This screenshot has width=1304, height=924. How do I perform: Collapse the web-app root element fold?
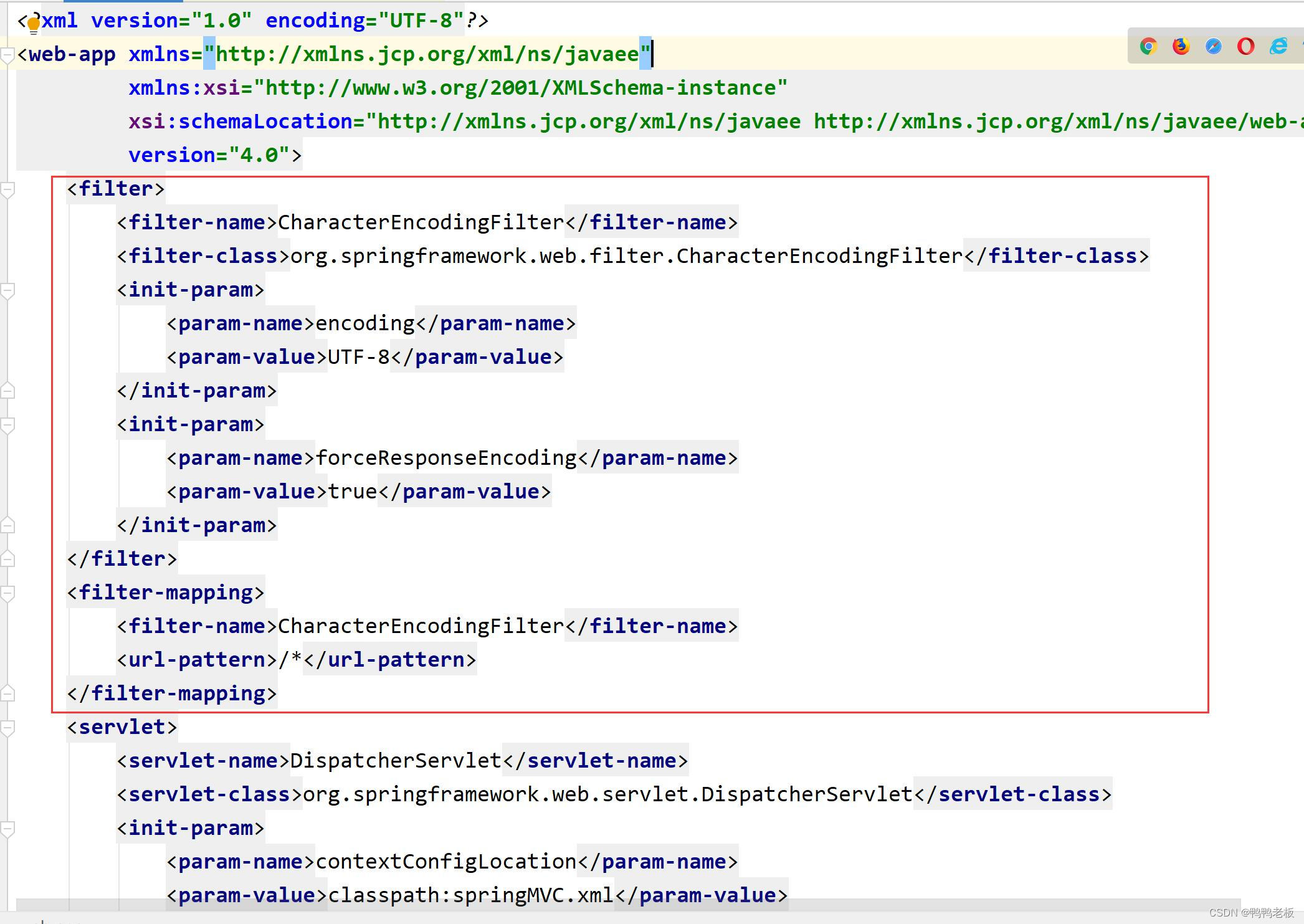7,55
